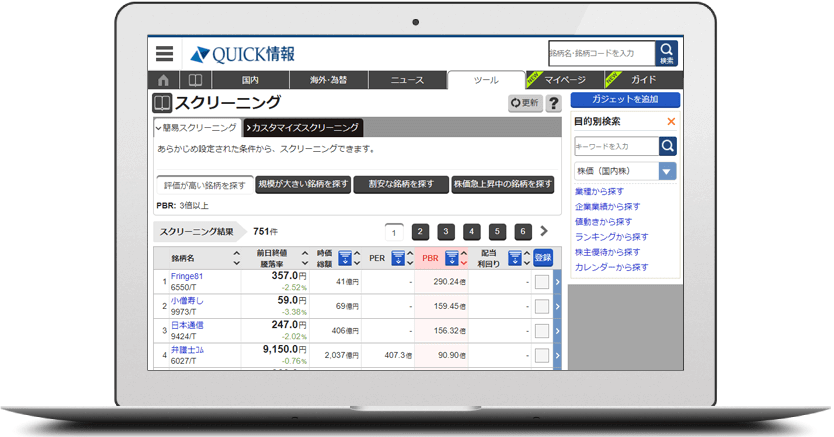Viewport: 834px width, 437px height.
Task: Open the 株価（国内株） dropdown
Action: [x=626, y=171]
